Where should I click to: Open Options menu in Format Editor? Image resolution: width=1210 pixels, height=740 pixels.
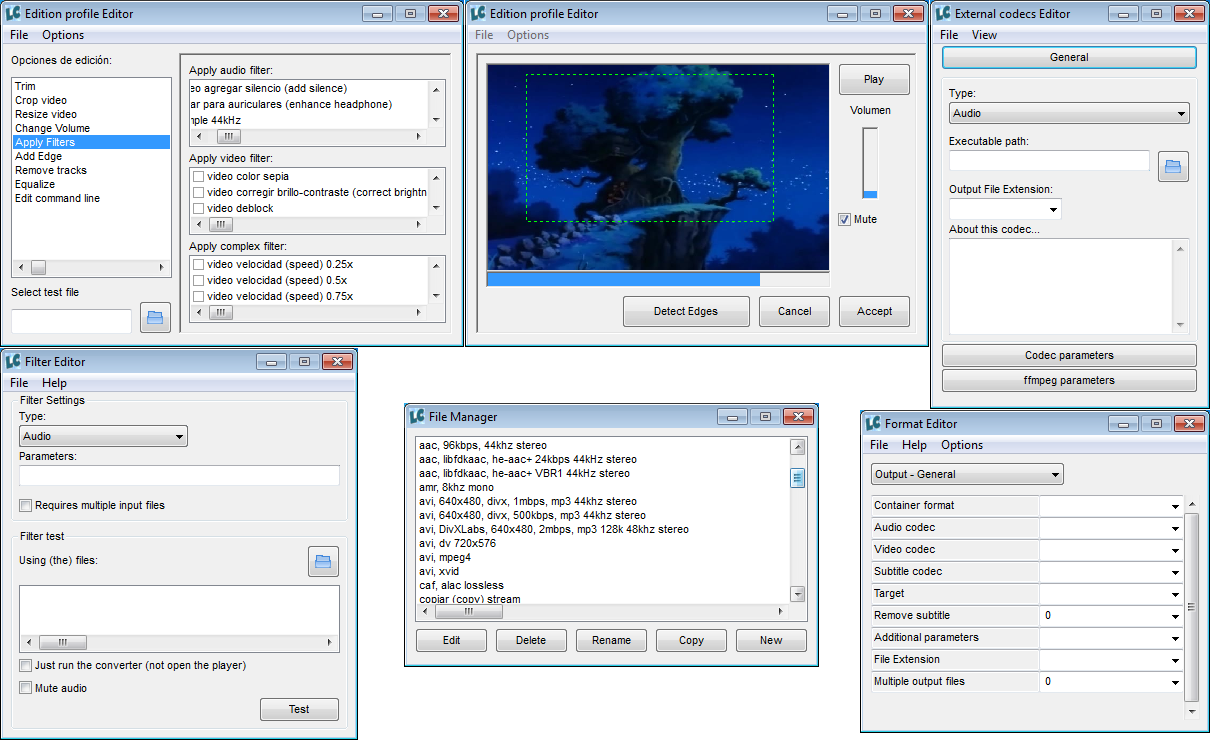coord(962,445)
